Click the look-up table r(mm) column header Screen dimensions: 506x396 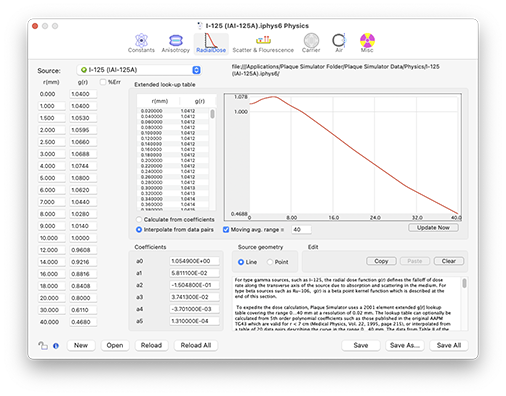pyautogui.click(x=159, y=101)
